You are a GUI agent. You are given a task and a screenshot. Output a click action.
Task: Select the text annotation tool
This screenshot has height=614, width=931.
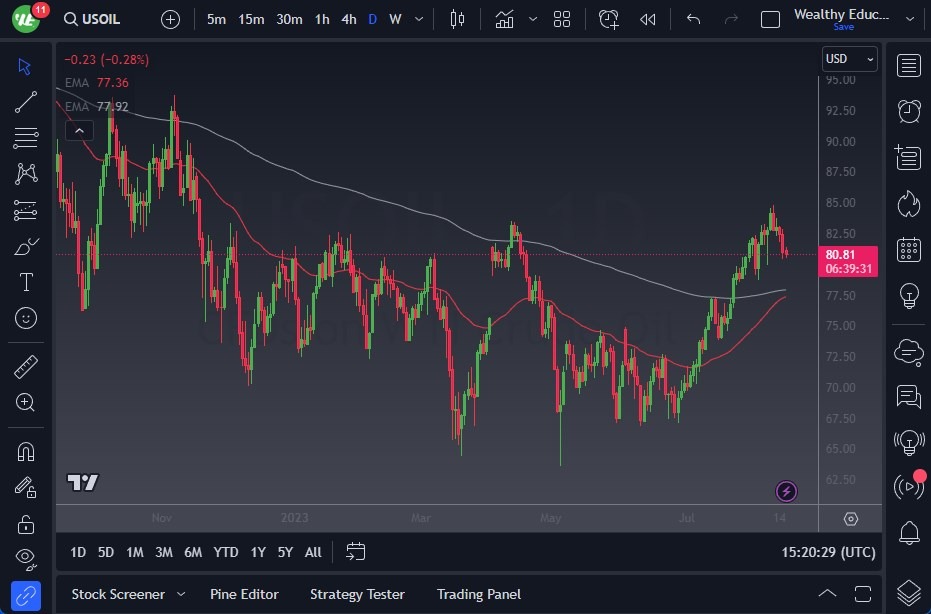click(25, 282)
